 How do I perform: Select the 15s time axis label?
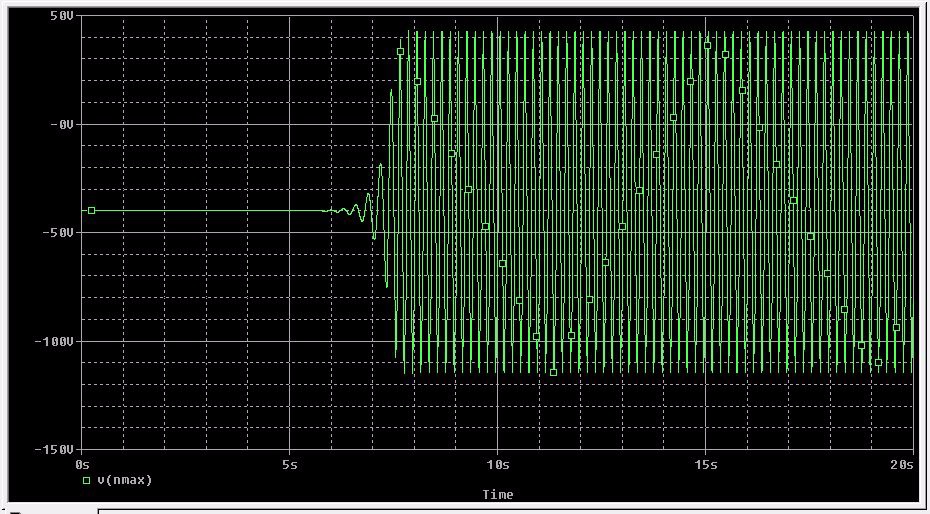[x=705, y=465]
